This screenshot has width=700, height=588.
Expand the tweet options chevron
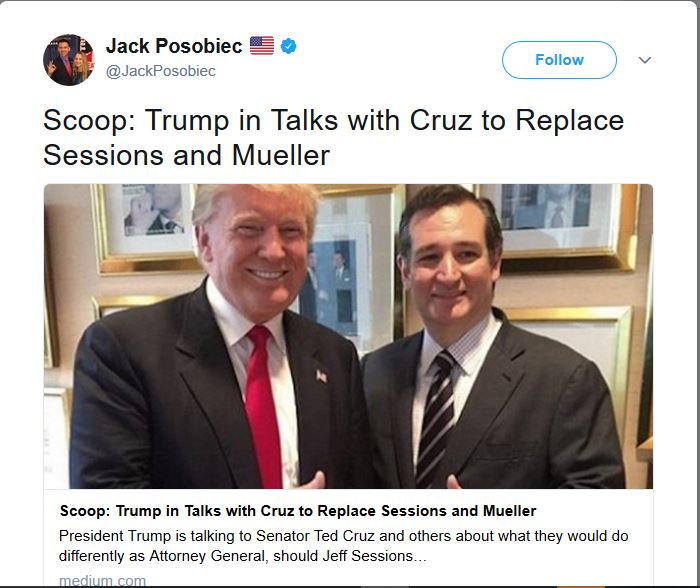click(x=645, y=60)
